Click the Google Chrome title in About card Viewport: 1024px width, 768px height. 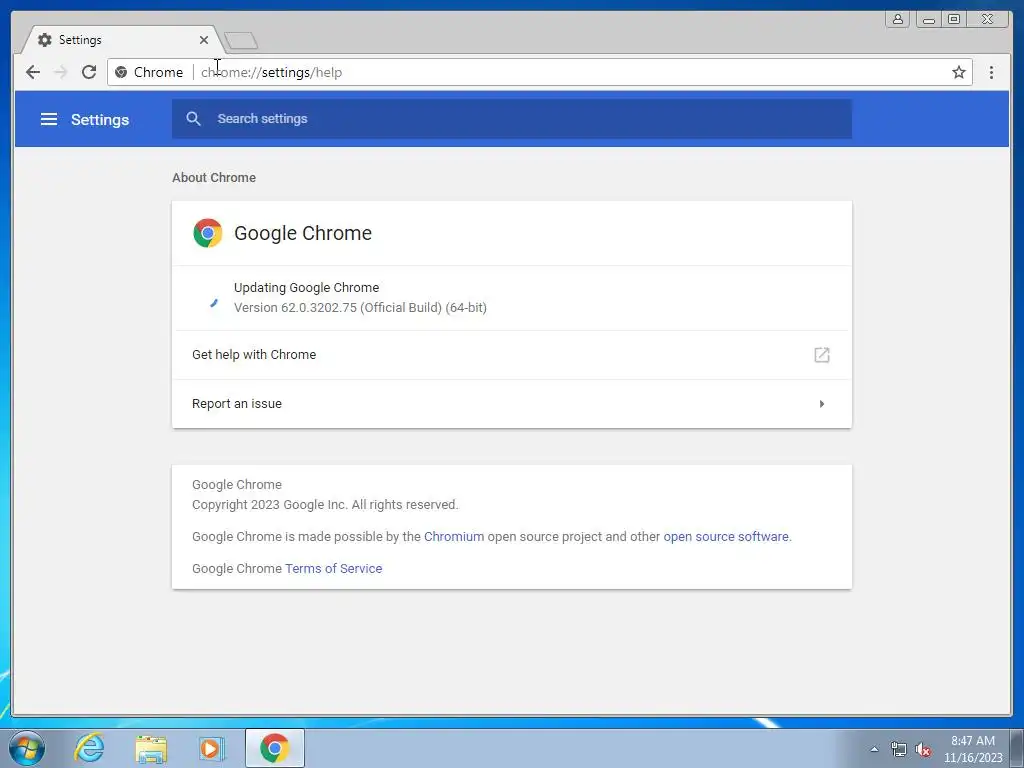point(303,233)
